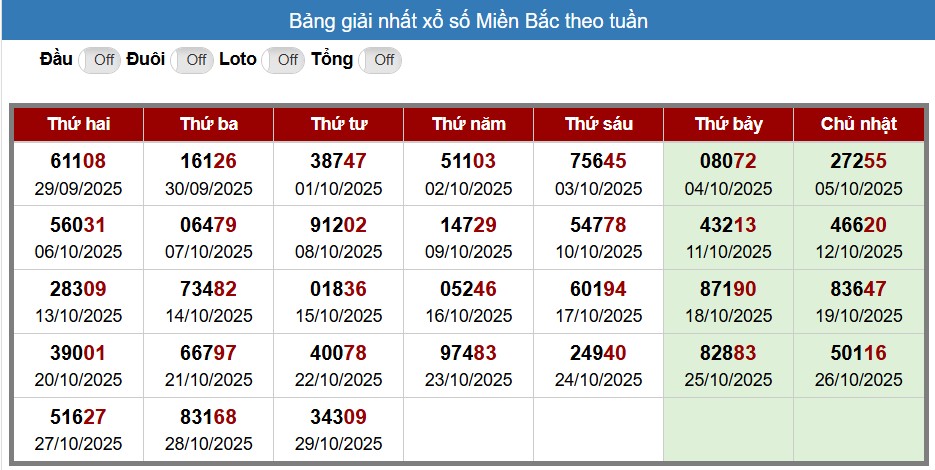Click the Thứ hai column header
Viewport: 935px width, 470px height.
pos(78,124)
